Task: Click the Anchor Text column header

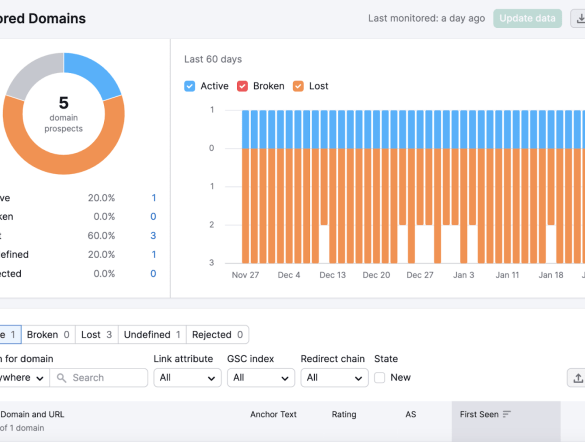Action: [273, 414]
